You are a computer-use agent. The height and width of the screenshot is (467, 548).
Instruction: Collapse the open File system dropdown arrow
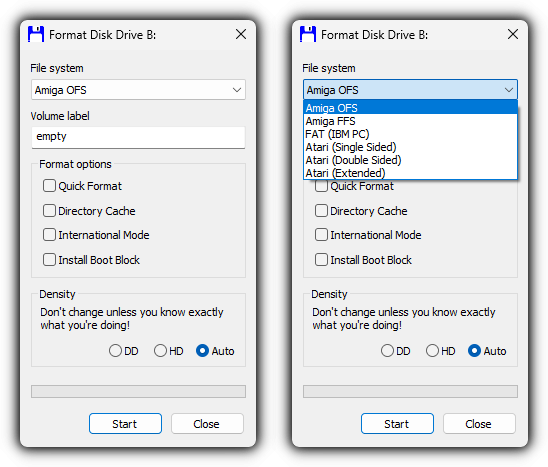[x=509, y=90]
